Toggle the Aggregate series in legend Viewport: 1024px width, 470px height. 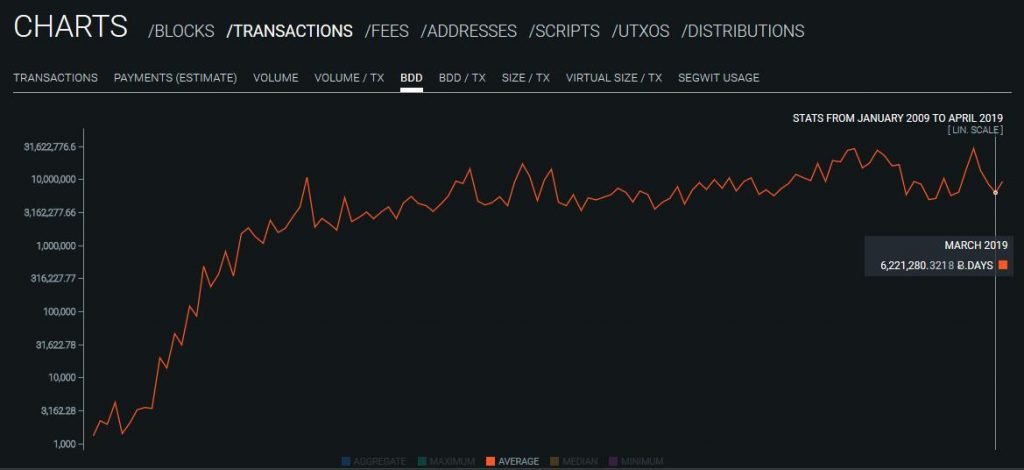pyautogui.click(x=373, y=461)
